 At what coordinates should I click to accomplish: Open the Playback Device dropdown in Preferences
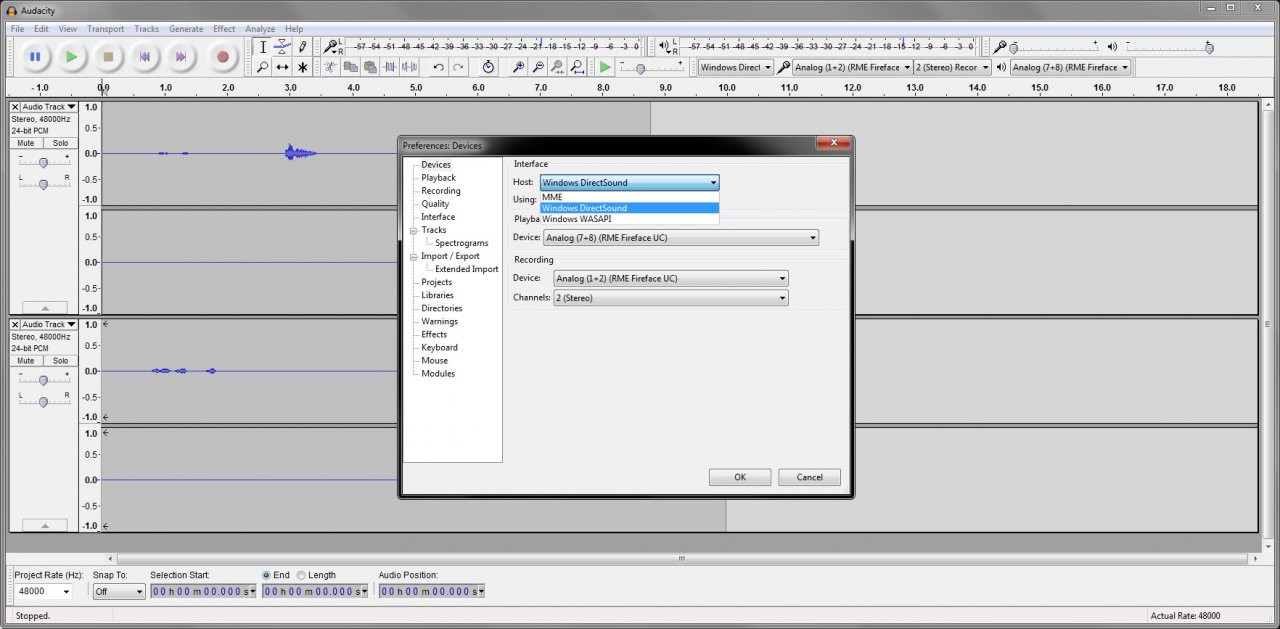tap(680, 238)
